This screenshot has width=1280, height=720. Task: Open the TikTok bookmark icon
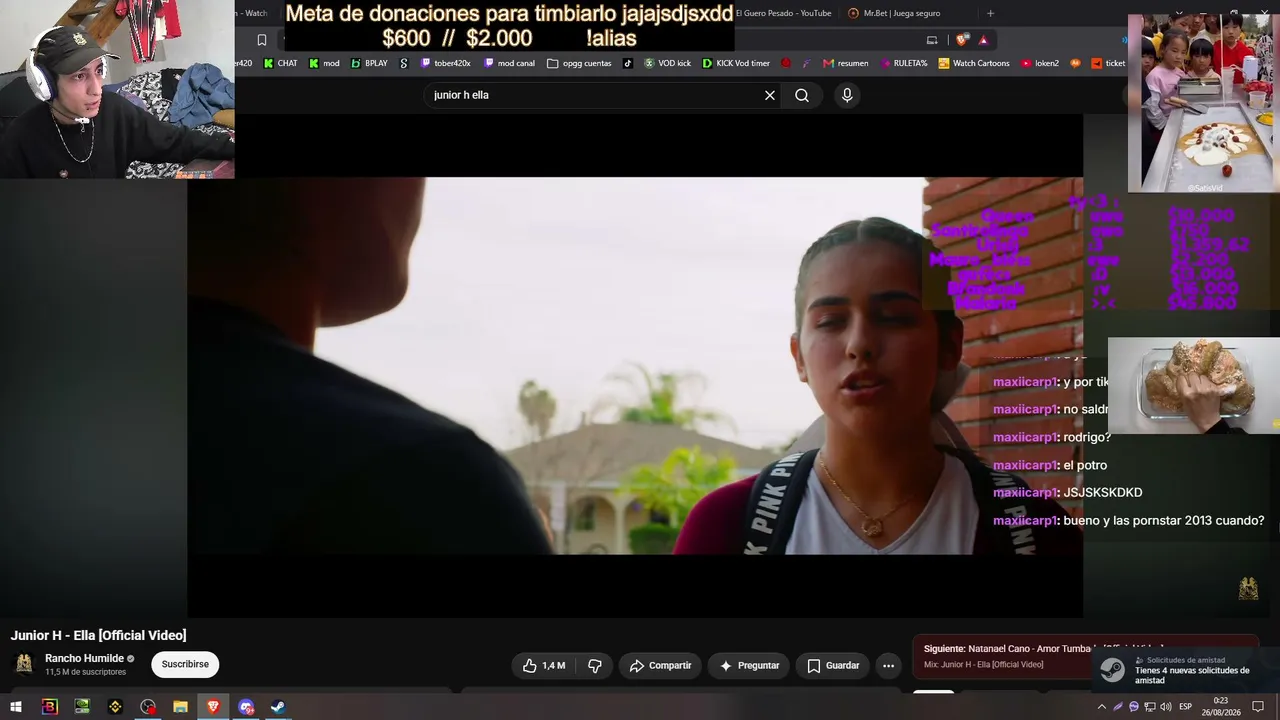[628, 63]
